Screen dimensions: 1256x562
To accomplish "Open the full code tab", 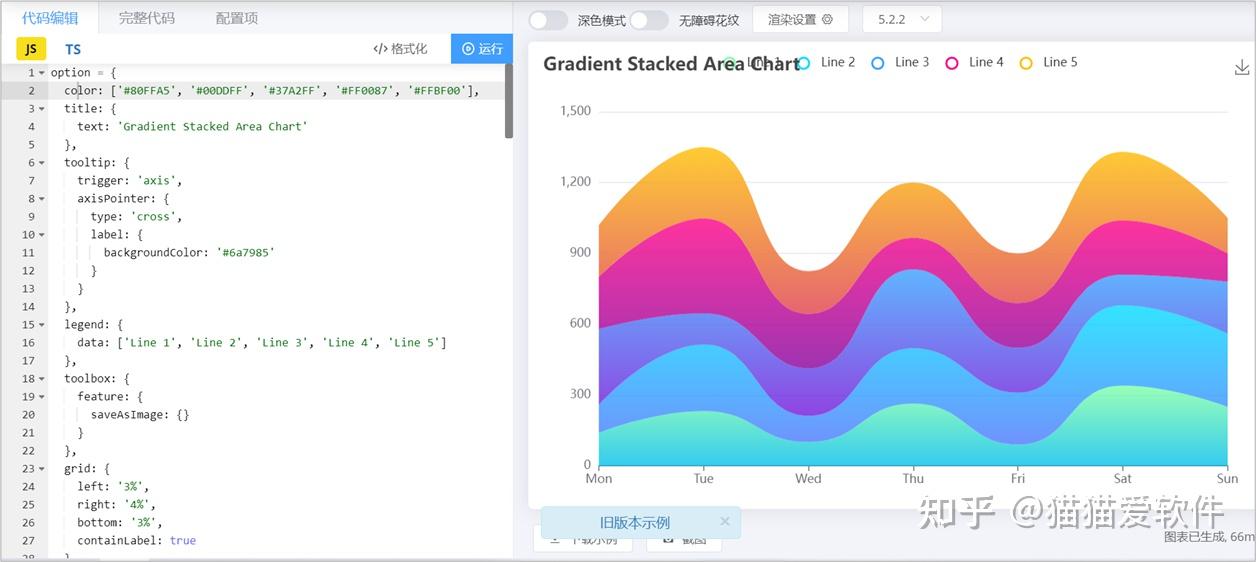I will pyautogui.click(x=146, y=18).
